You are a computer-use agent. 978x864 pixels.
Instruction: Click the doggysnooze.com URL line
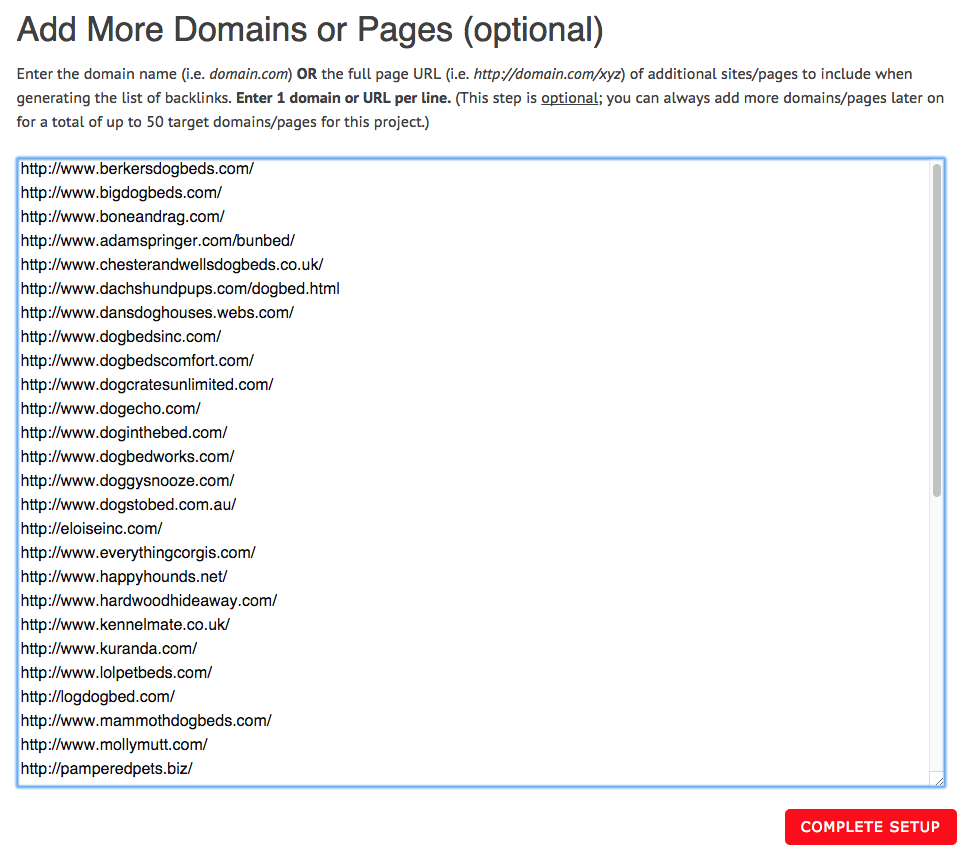[128, 481]
